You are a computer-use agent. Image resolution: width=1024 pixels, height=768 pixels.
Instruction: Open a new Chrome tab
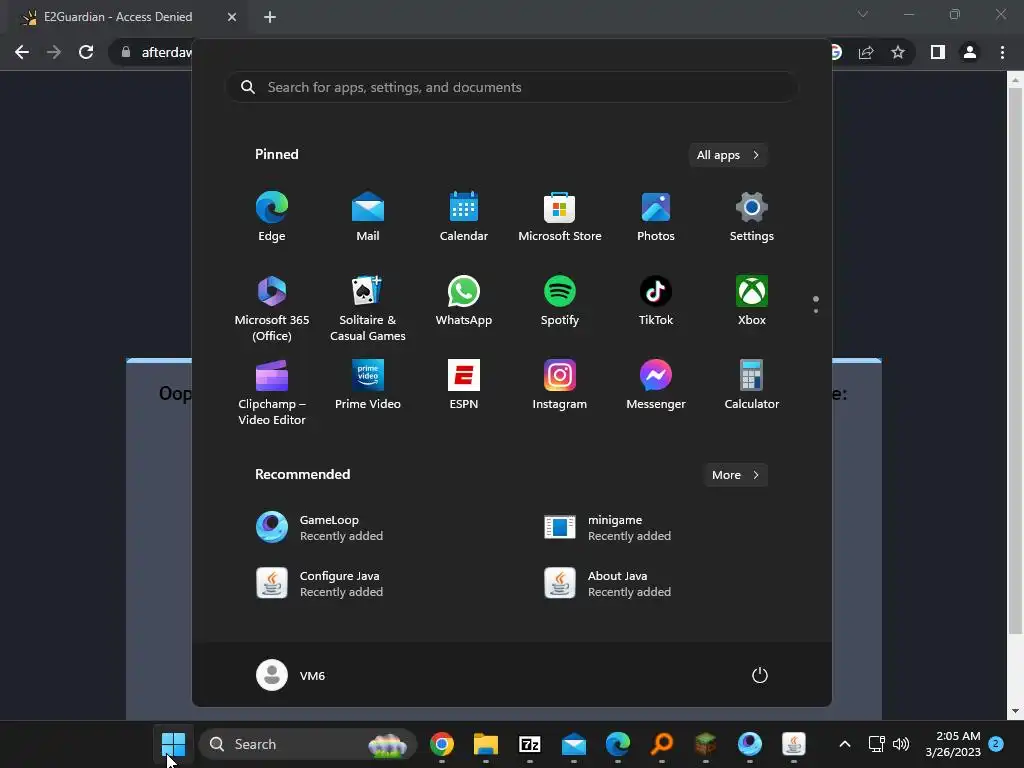pyautogui.click(x=270, y=17)
